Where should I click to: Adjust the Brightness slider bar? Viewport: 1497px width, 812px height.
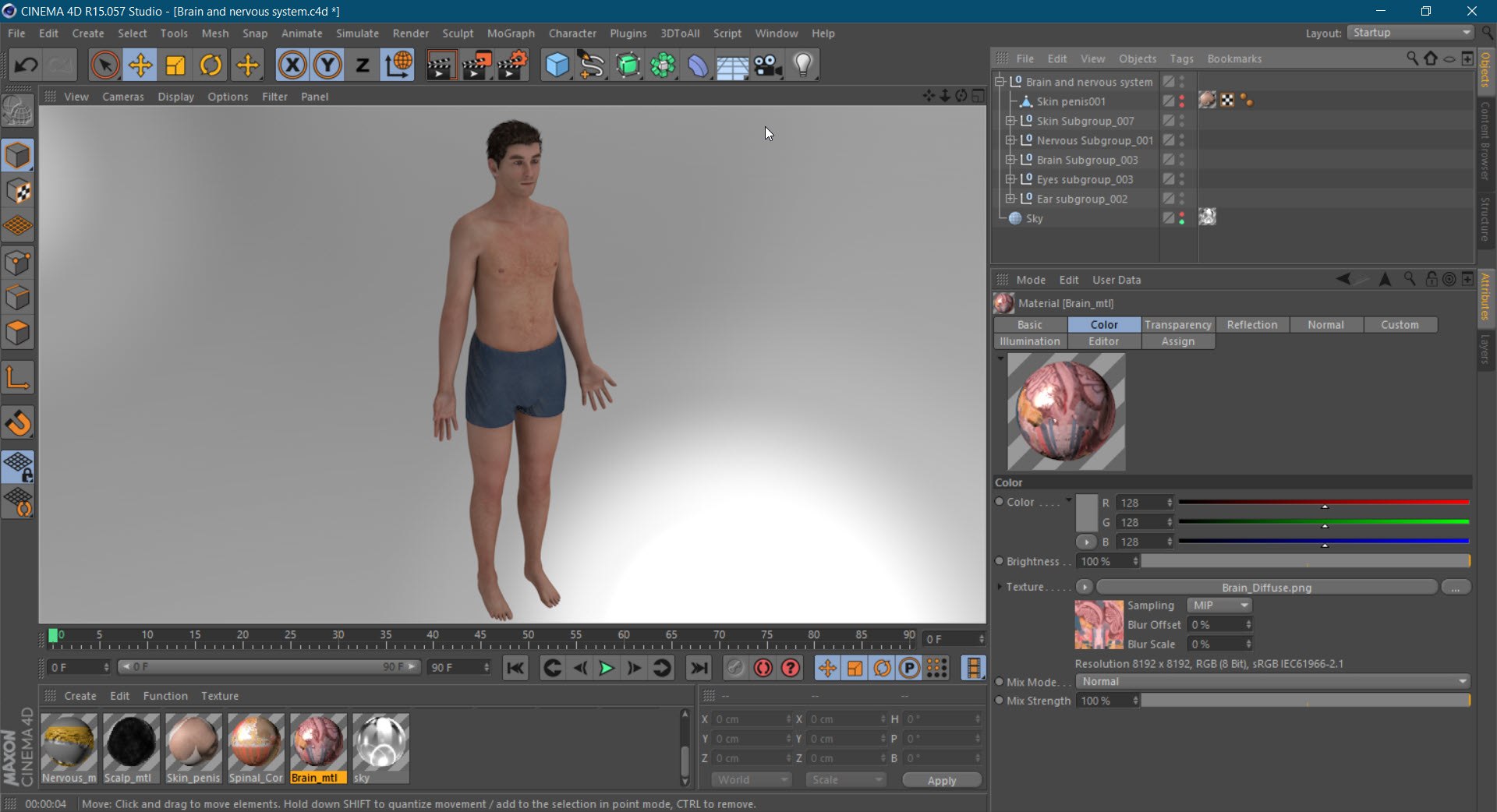pyautogui.click(x=1306, y=561)
